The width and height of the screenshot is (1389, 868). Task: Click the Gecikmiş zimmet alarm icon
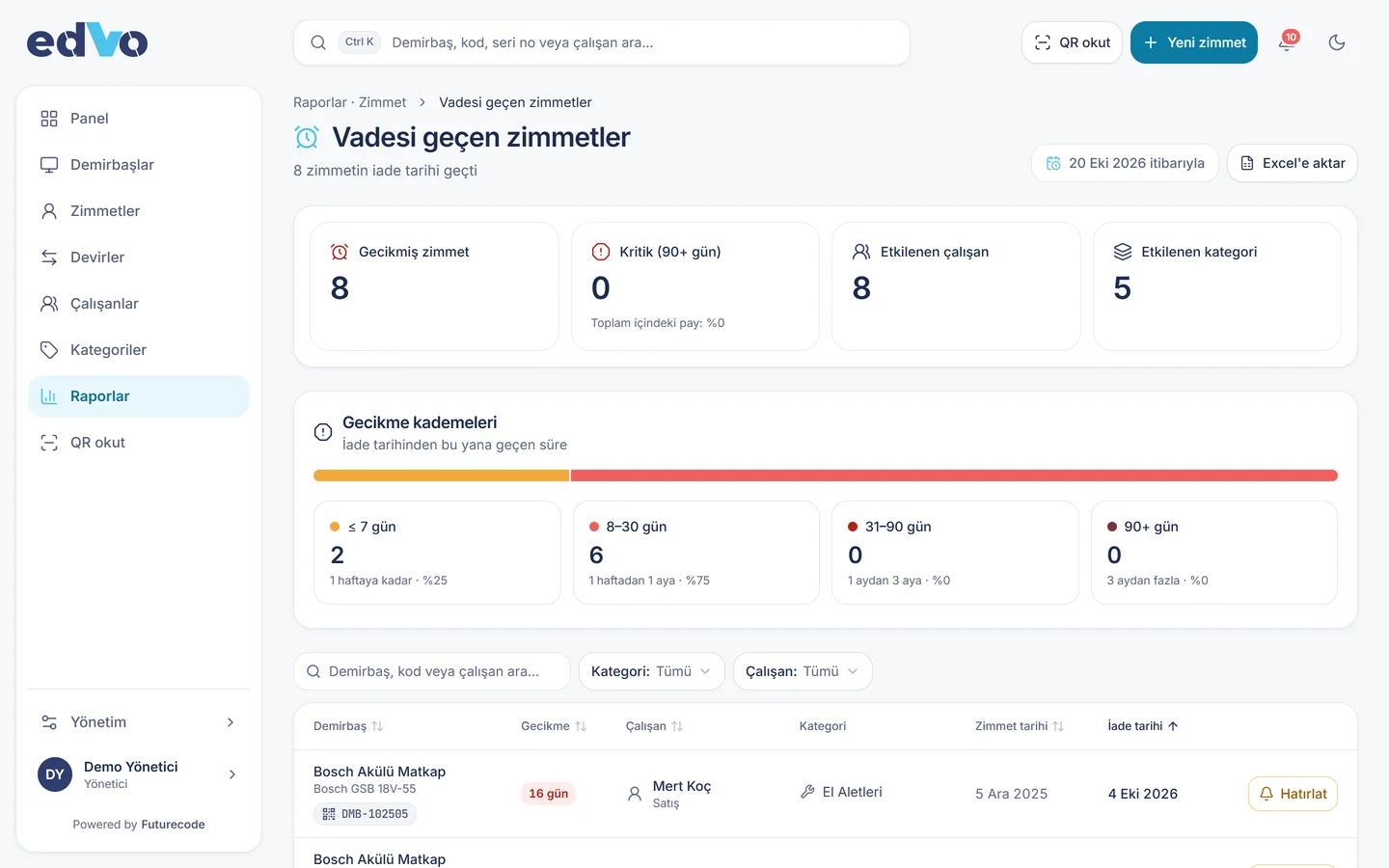340,252
